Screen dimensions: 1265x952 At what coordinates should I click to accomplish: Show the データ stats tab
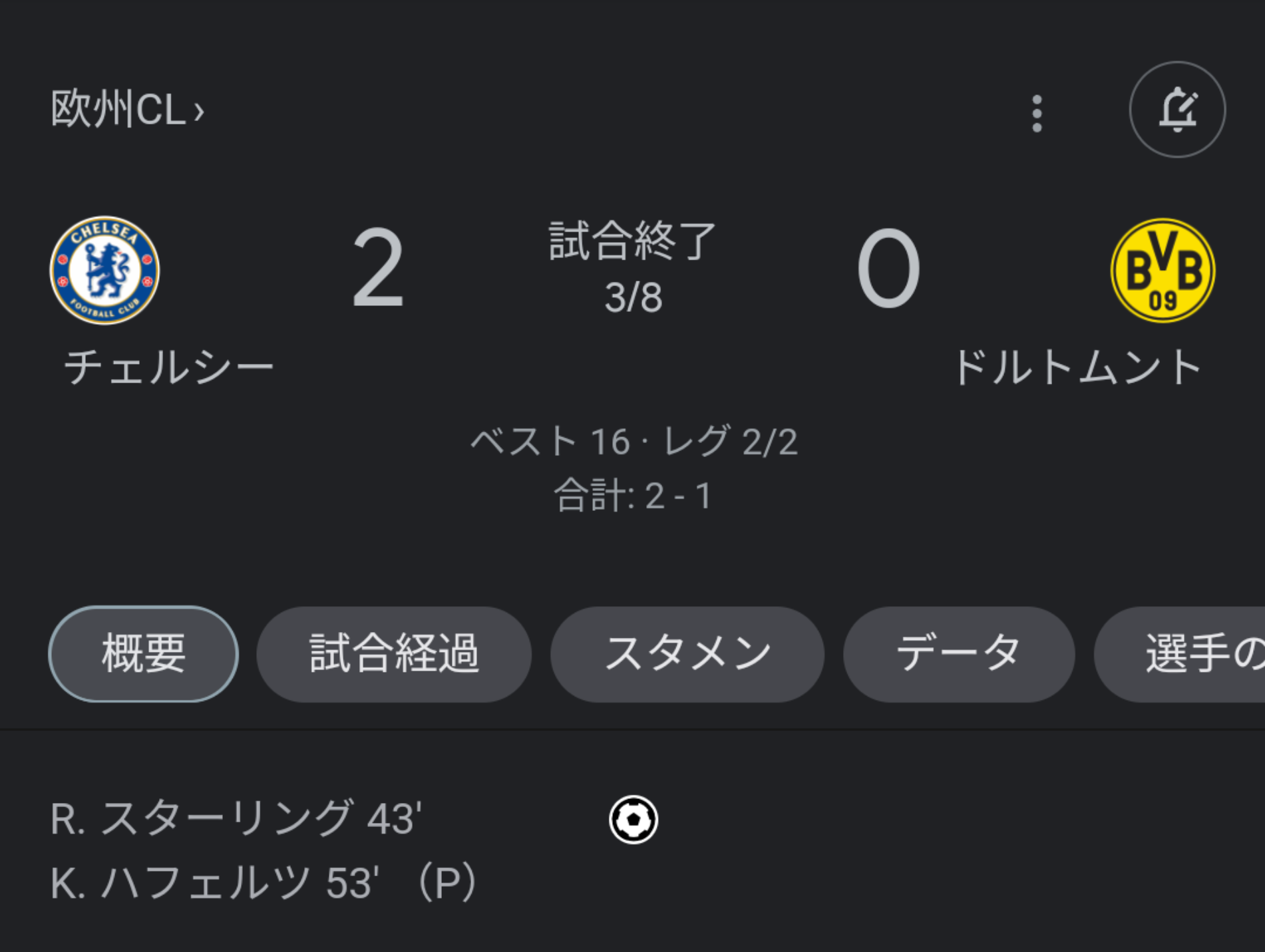959,653
